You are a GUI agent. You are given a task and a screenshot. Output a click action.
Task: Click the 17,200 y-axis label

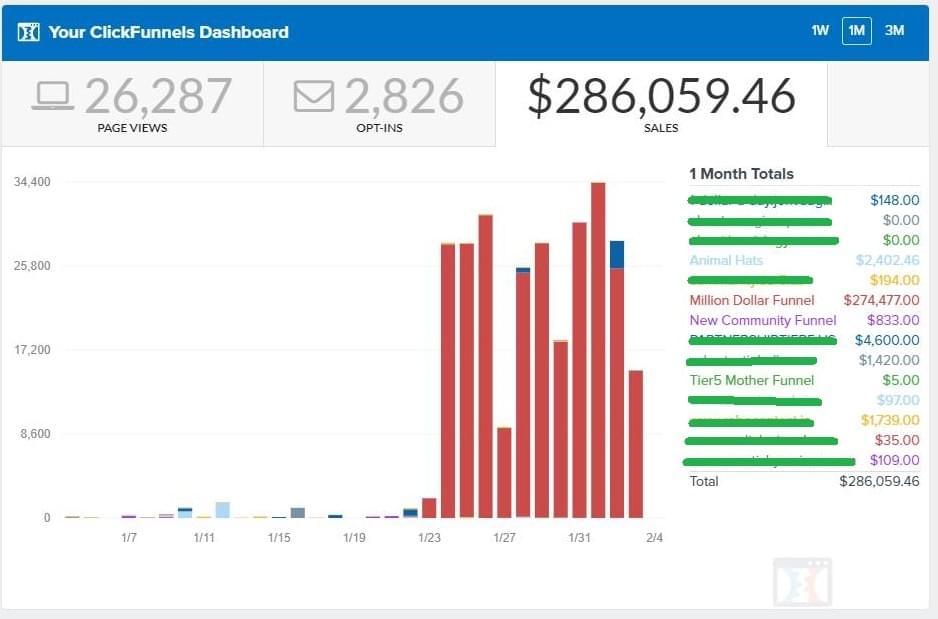[32, 350]
